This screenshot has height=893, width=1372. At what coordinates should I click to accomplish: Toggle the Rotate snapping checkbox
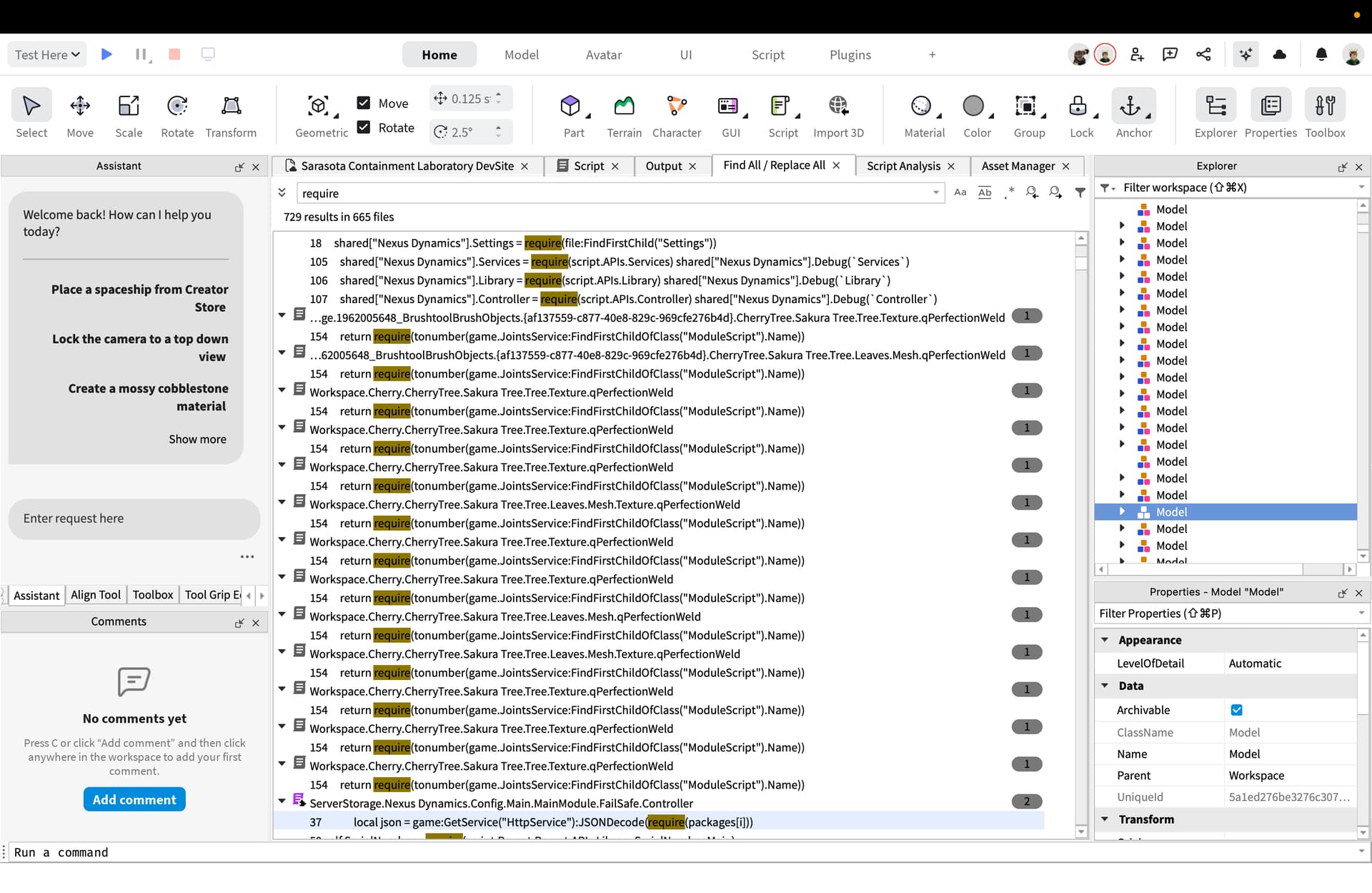tap(364, 127)
